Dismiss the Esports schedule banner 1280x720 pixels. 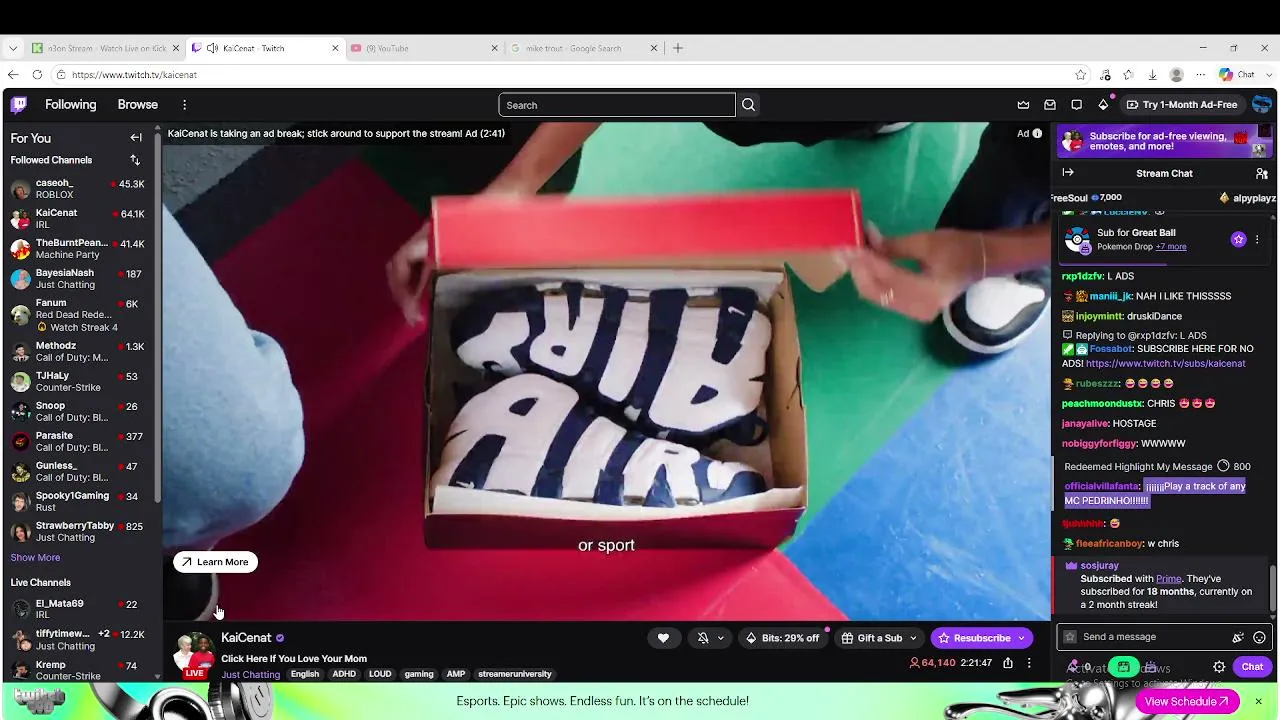pyautogui.click(x=1259, y=702)
